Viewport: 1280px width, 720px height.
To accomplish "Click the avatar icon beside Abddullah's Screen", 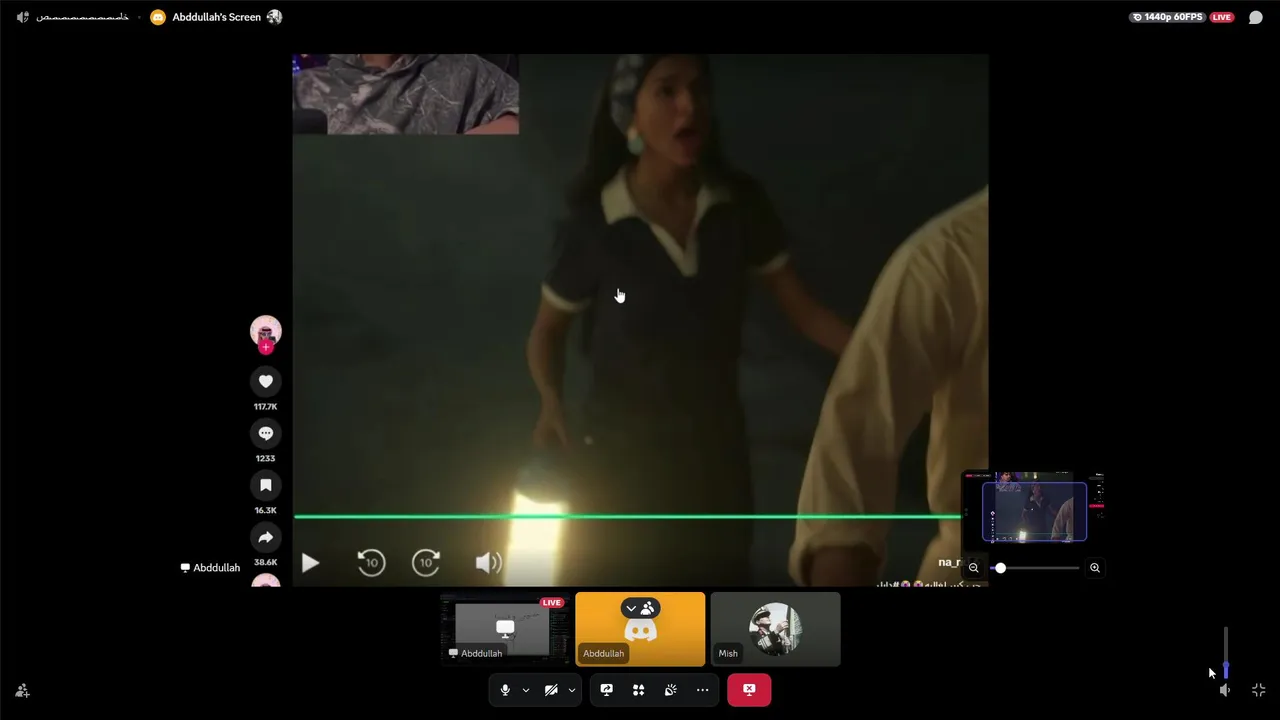I will click(x=274, y=17).
